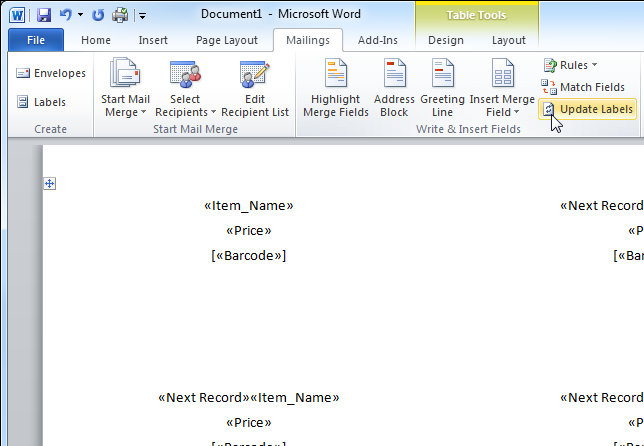Click the Envelopes button
The width and height of the screenshot is (644, 446).
tap(51, 73)
